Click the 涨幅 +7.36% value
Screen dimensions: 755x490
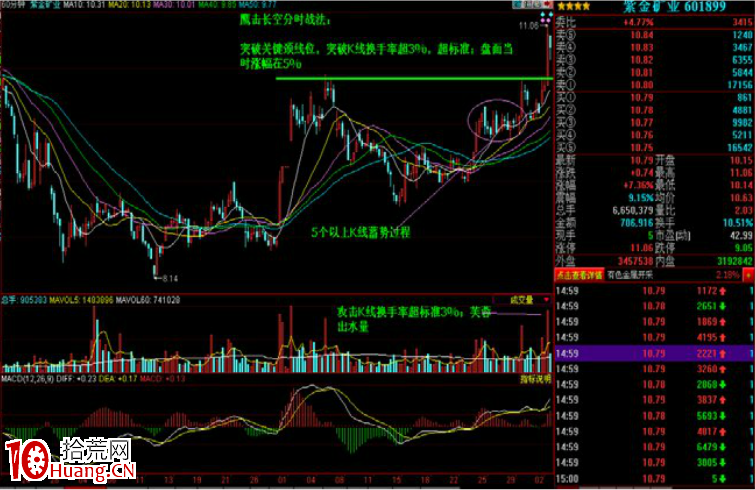(x=638, y=185)
